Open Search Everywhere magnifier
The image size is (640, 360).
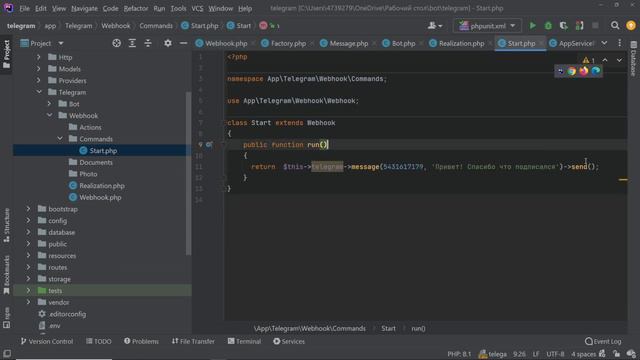click(x=615, y=26)
